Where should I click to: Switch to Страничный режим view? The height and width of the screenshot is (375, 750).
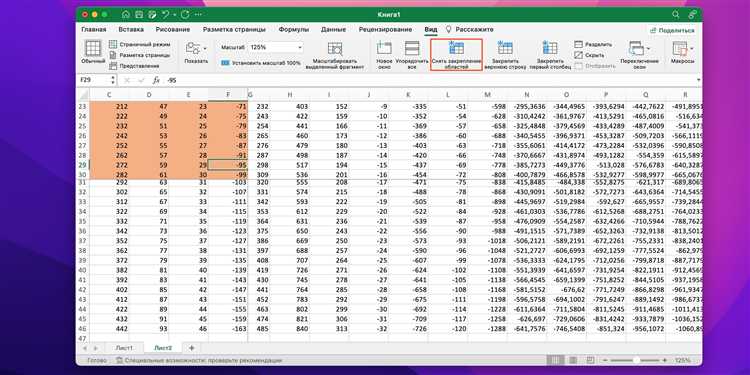(x=140, y=44)
